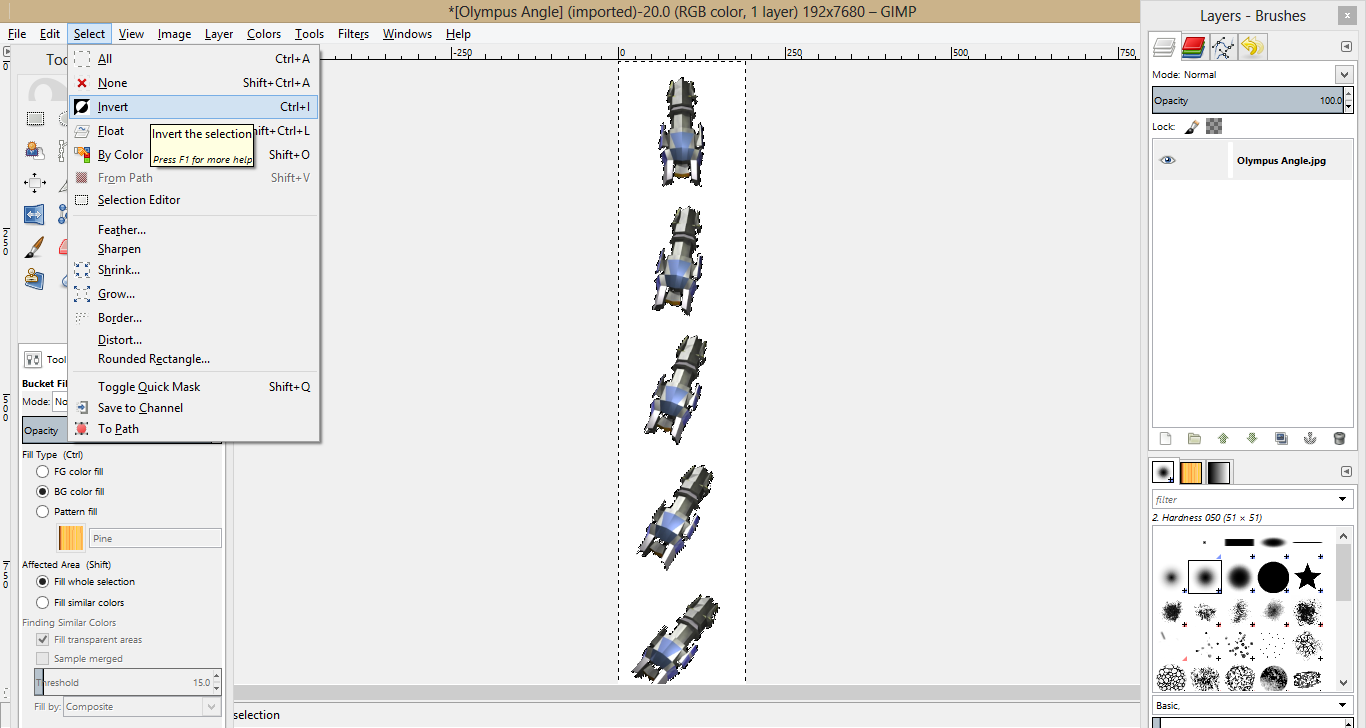
Task: Lower the layer with down arrow
Action: tap(1252, 438)
